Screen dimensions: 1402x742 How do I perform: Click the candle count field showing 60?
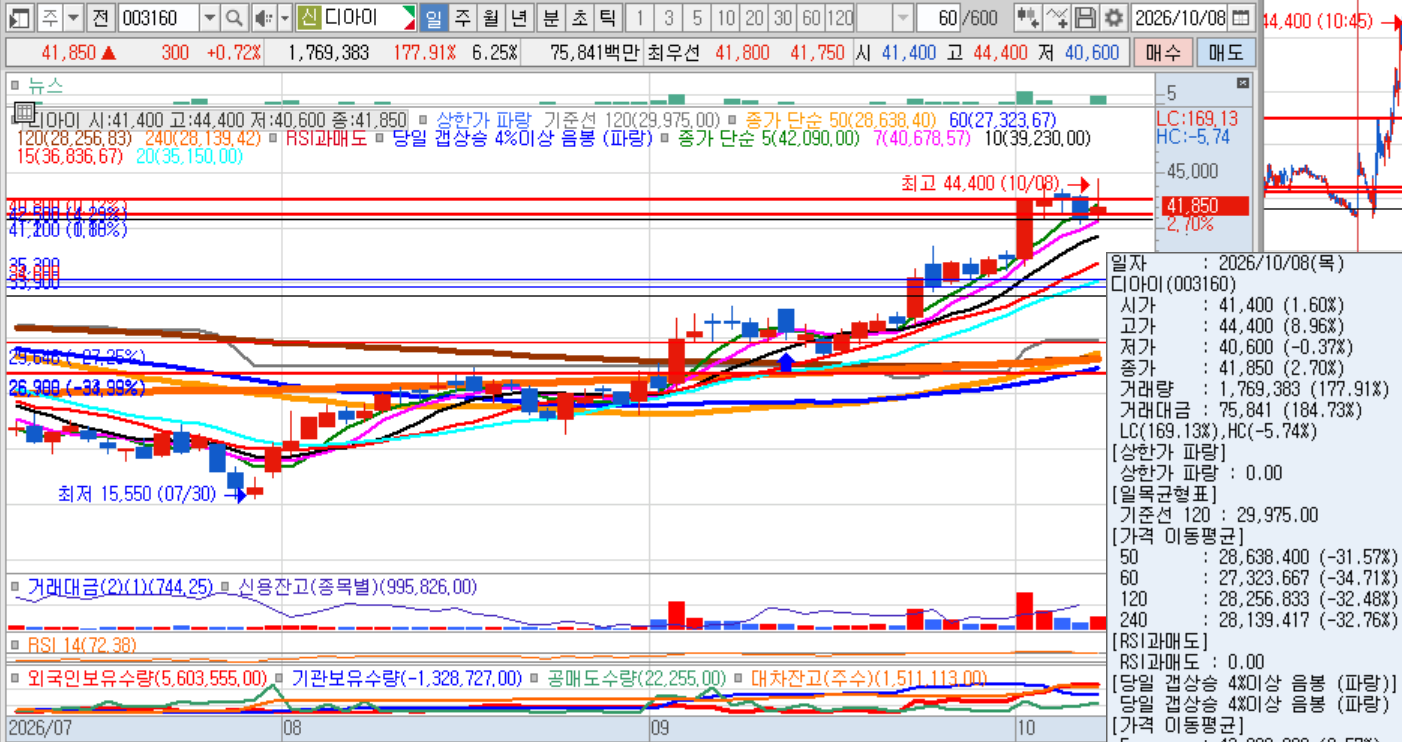(936, 17)
